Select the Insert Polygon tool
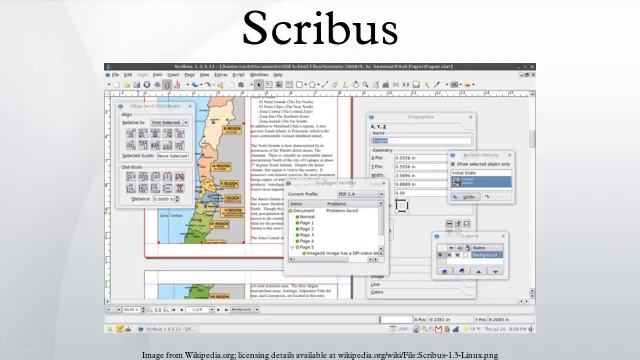The width and height of the screenshot is (640, 360). click(x=312, y=84)
